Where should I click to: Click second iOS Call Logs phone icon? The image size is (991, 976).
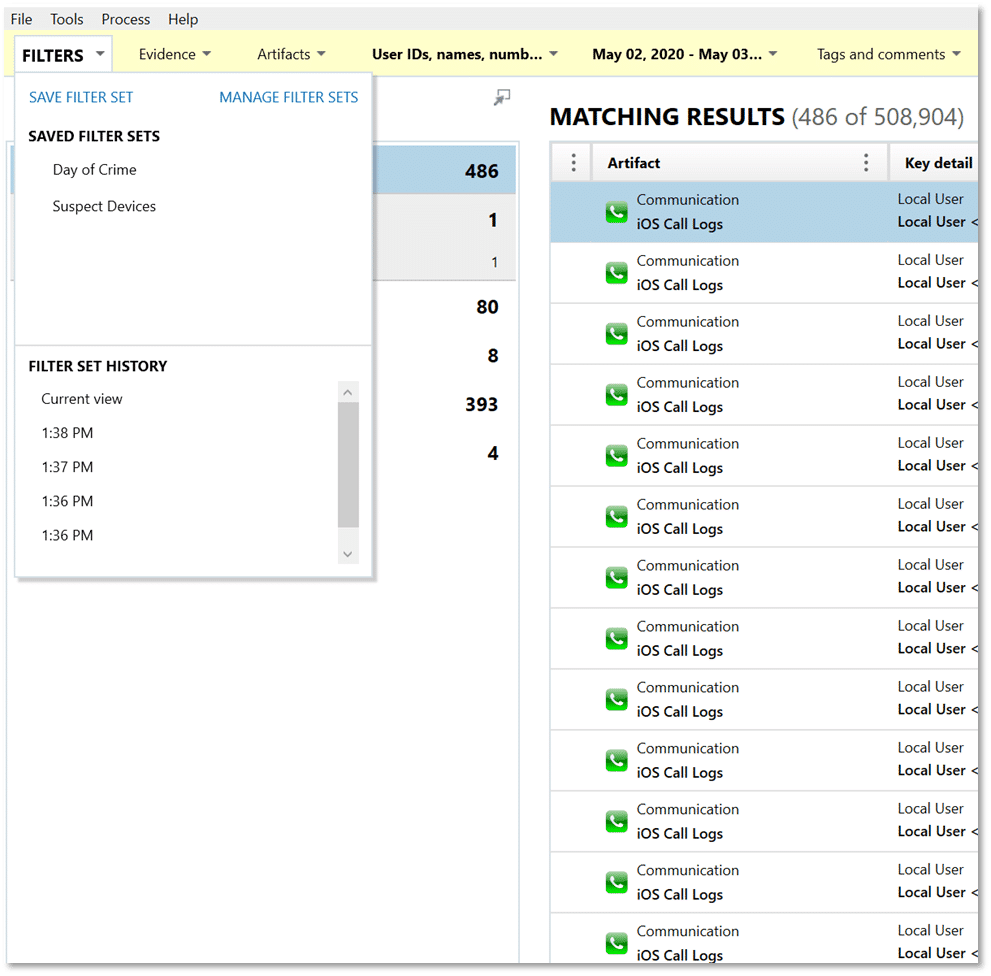(x=616, y=272)
